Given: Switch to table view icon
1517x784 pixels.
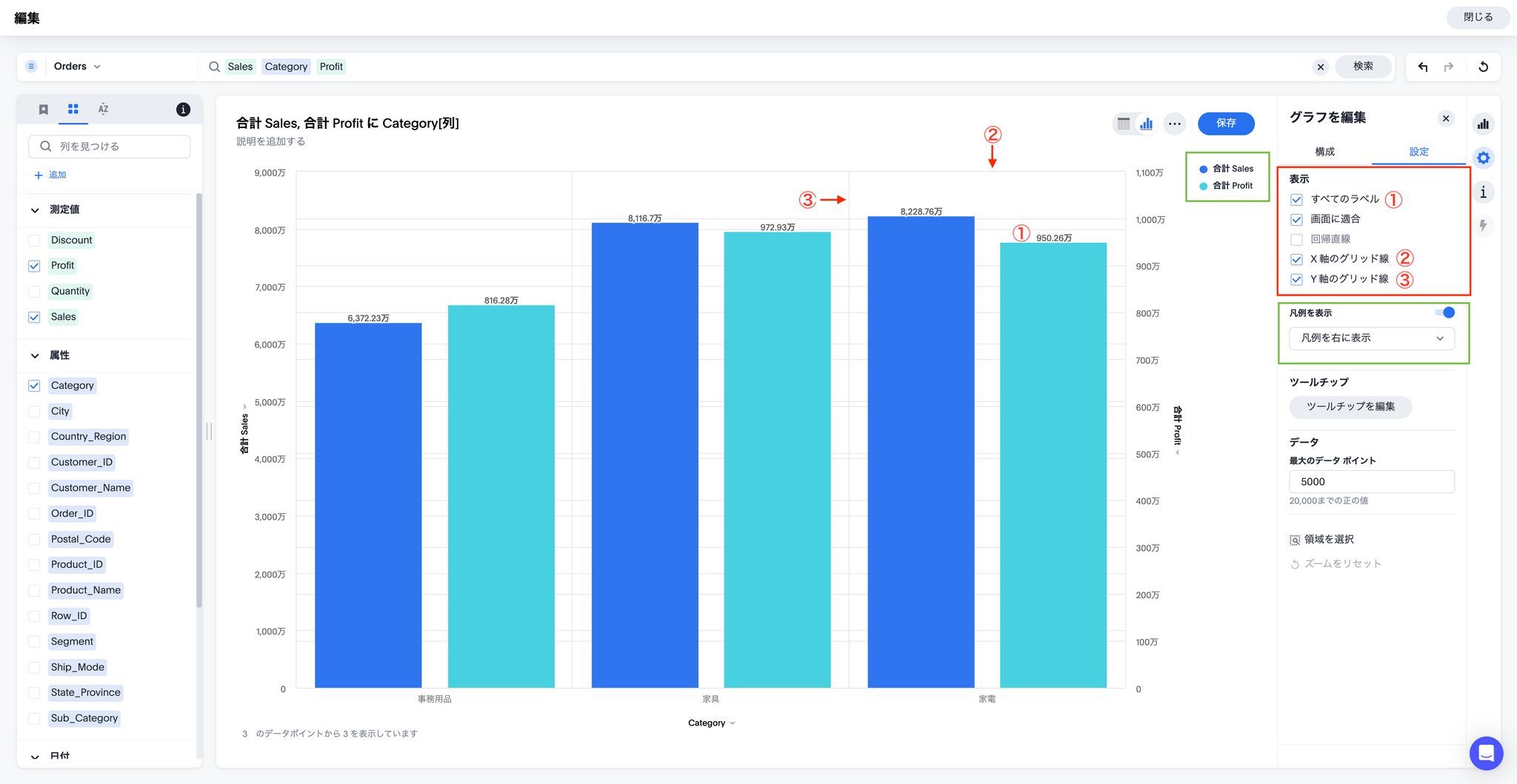Looking at the screenshot, I should point(1124,124).
